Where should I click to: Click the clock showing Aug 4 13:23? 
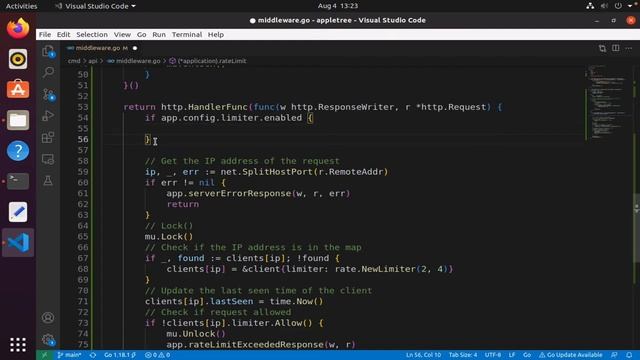pos(338,6)
